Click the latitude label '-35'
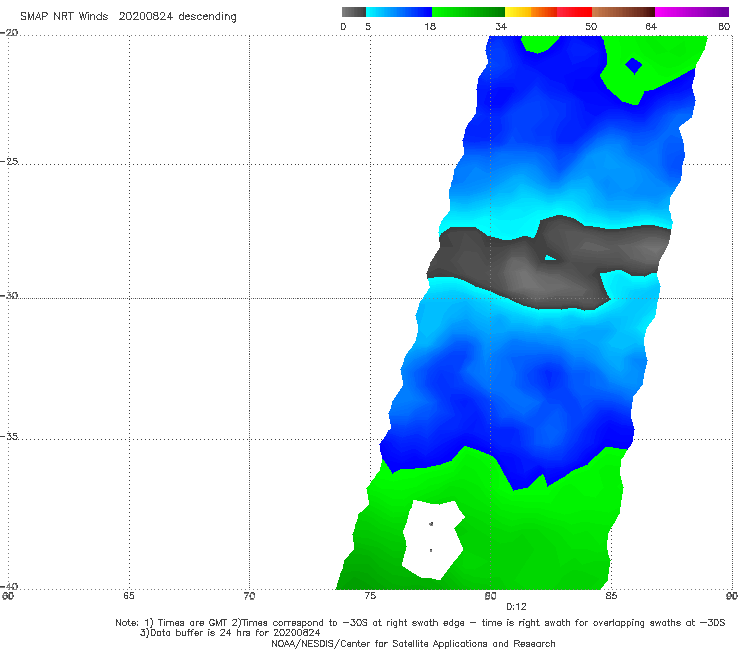 [9, 436]
